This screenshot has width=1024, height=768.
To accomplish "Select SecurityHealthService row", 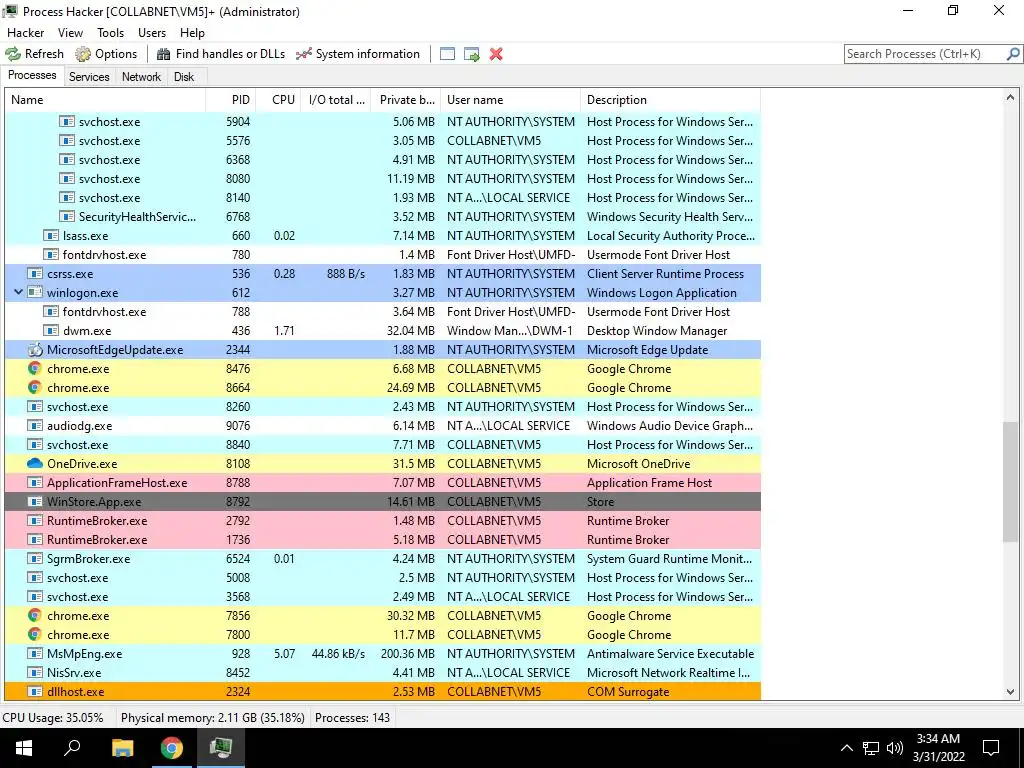I will pos(383,217).
